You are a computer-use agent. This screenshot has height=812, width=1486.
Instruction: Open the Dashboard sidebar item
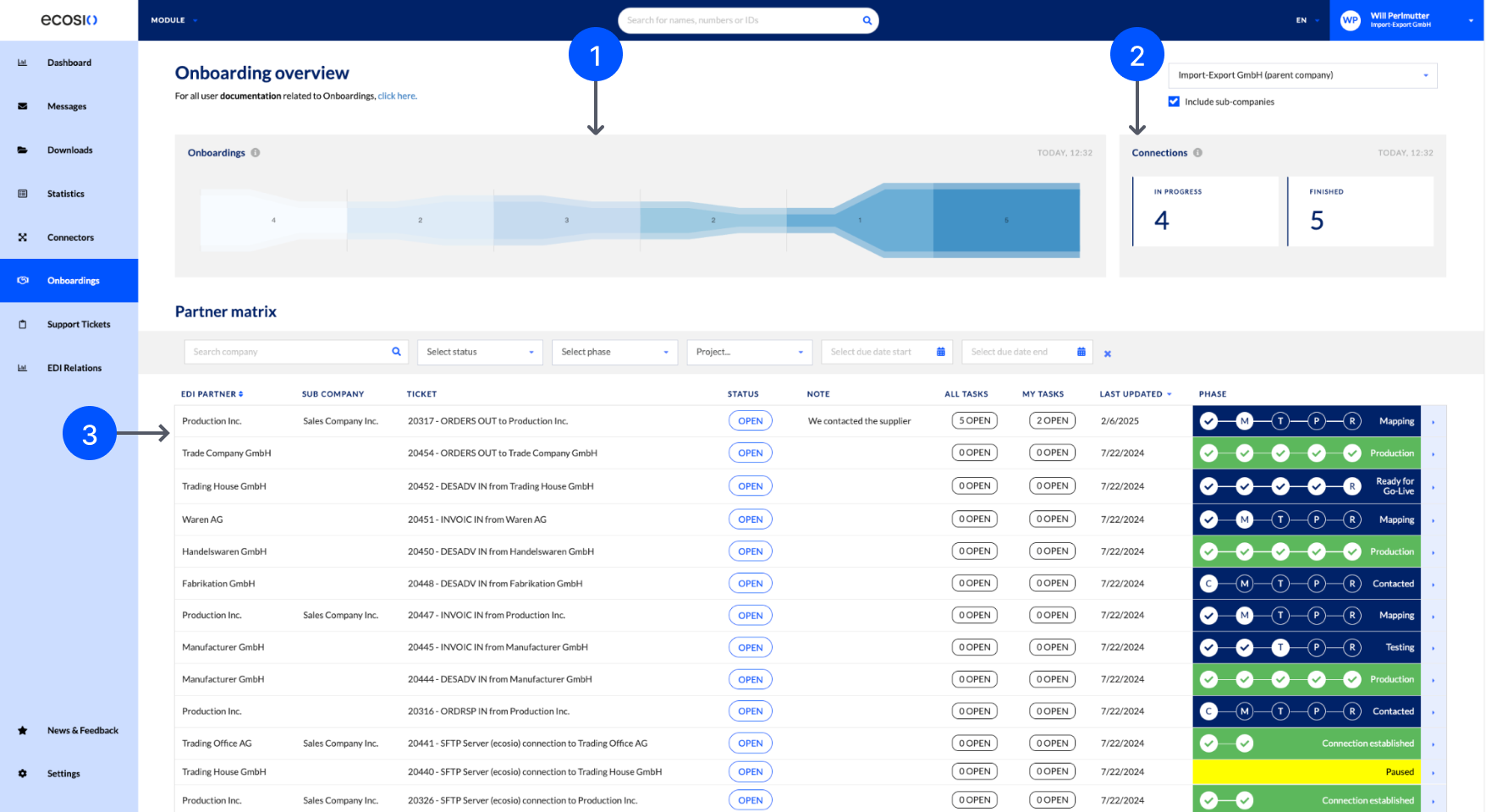(x=69, y=63)
